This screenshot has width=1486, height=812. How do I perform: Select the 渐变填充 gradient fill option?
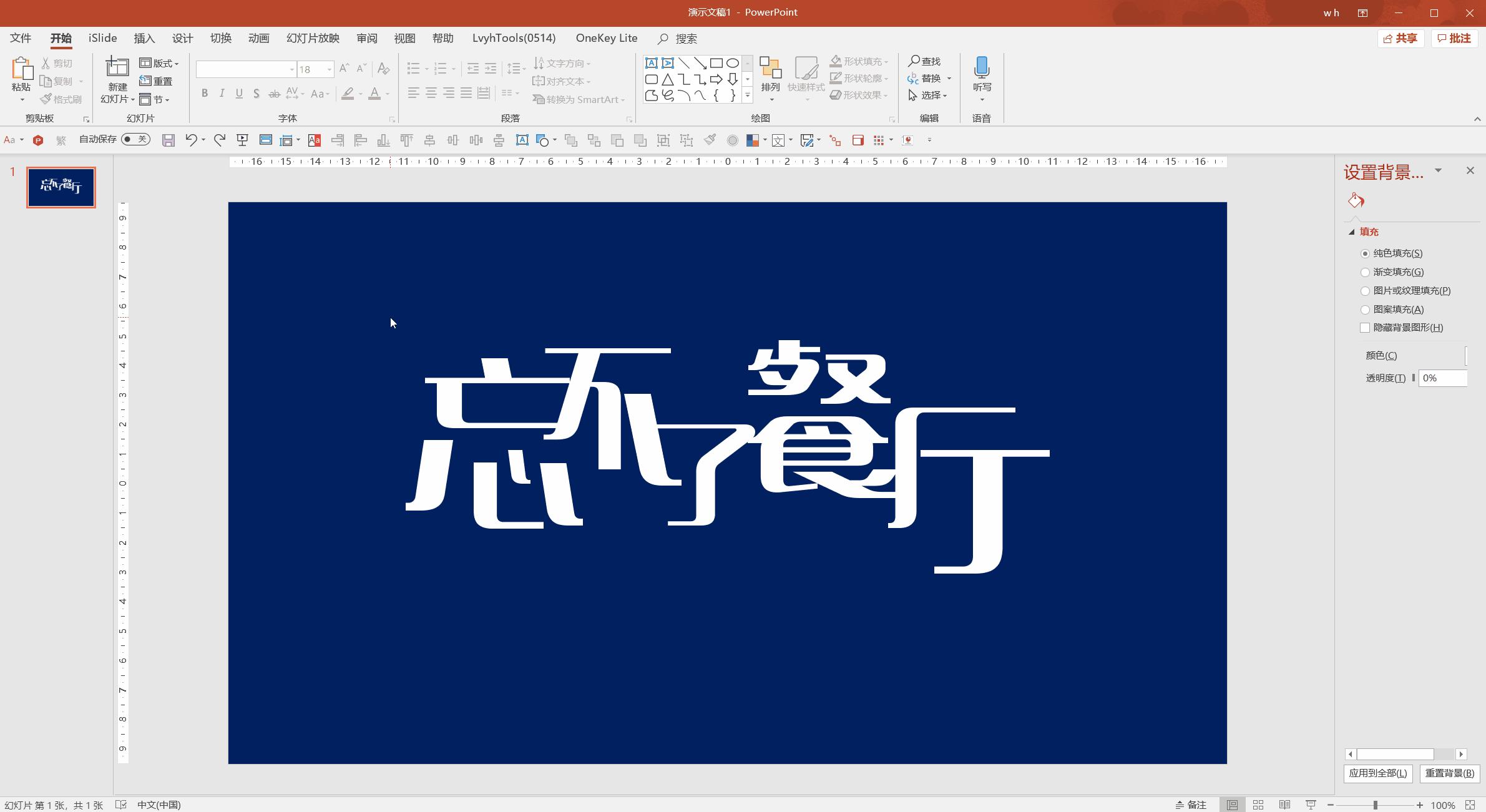[x=1365, y=272]
